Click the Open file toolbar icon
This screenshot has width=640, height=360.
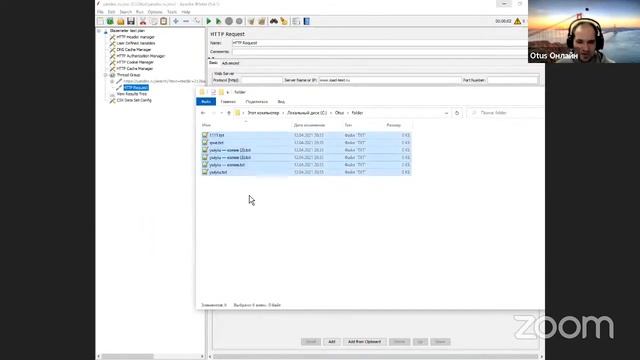click(x=120, y=21)
